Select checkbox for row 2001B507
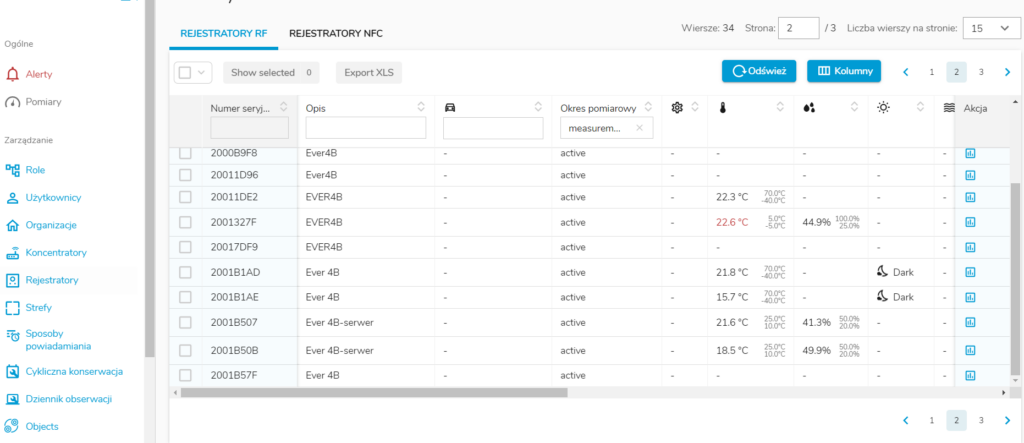This screenshot has width=1024, height=443. [x=185, y=322]
